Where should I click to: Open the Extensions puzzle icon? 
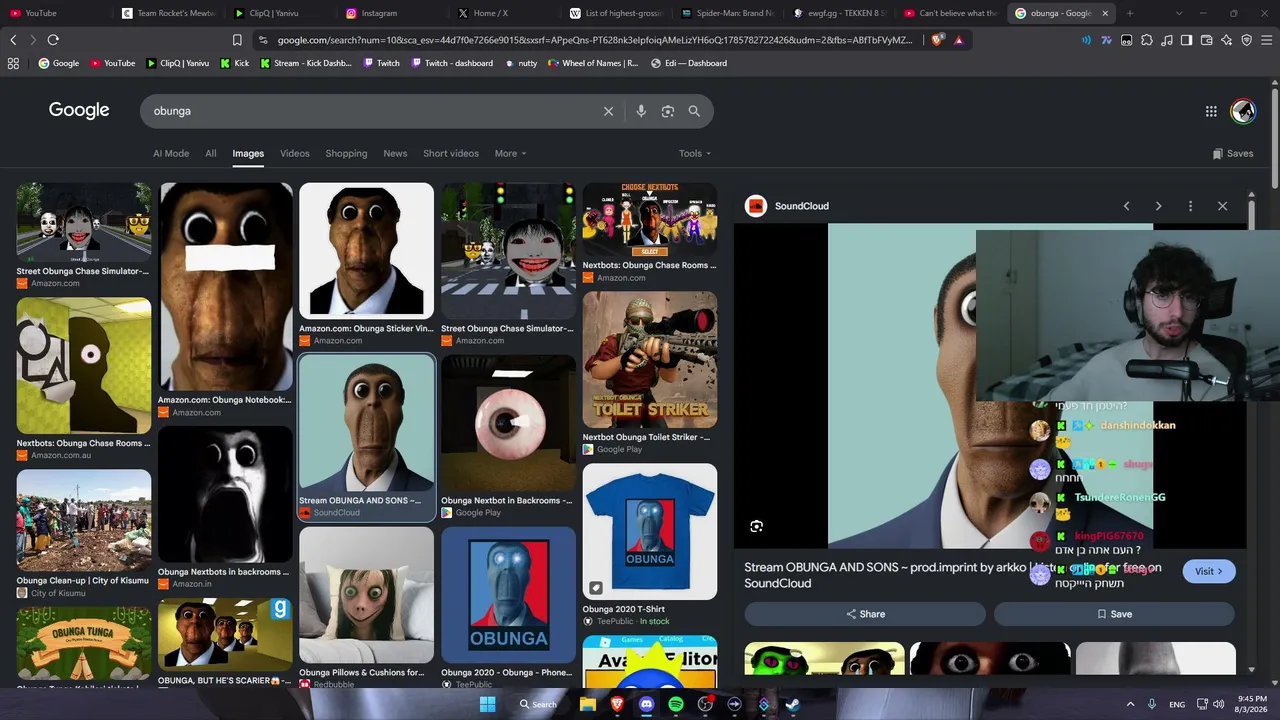point(1147,40)
